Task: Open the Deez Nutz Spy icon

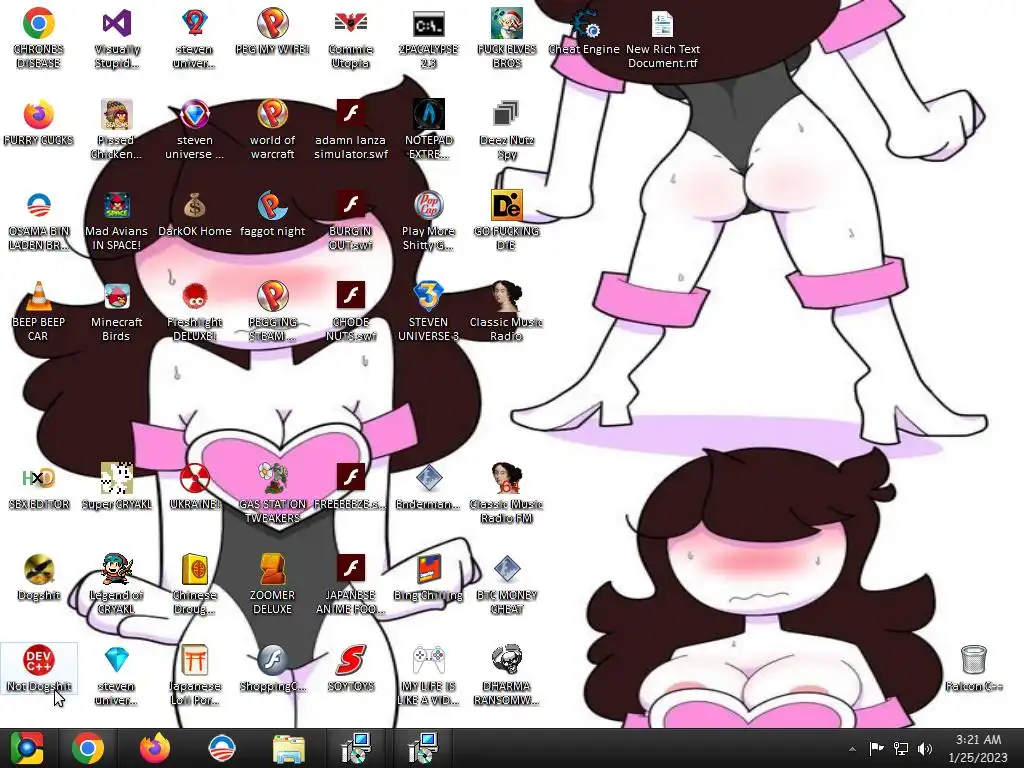Action: click(506, 129)
